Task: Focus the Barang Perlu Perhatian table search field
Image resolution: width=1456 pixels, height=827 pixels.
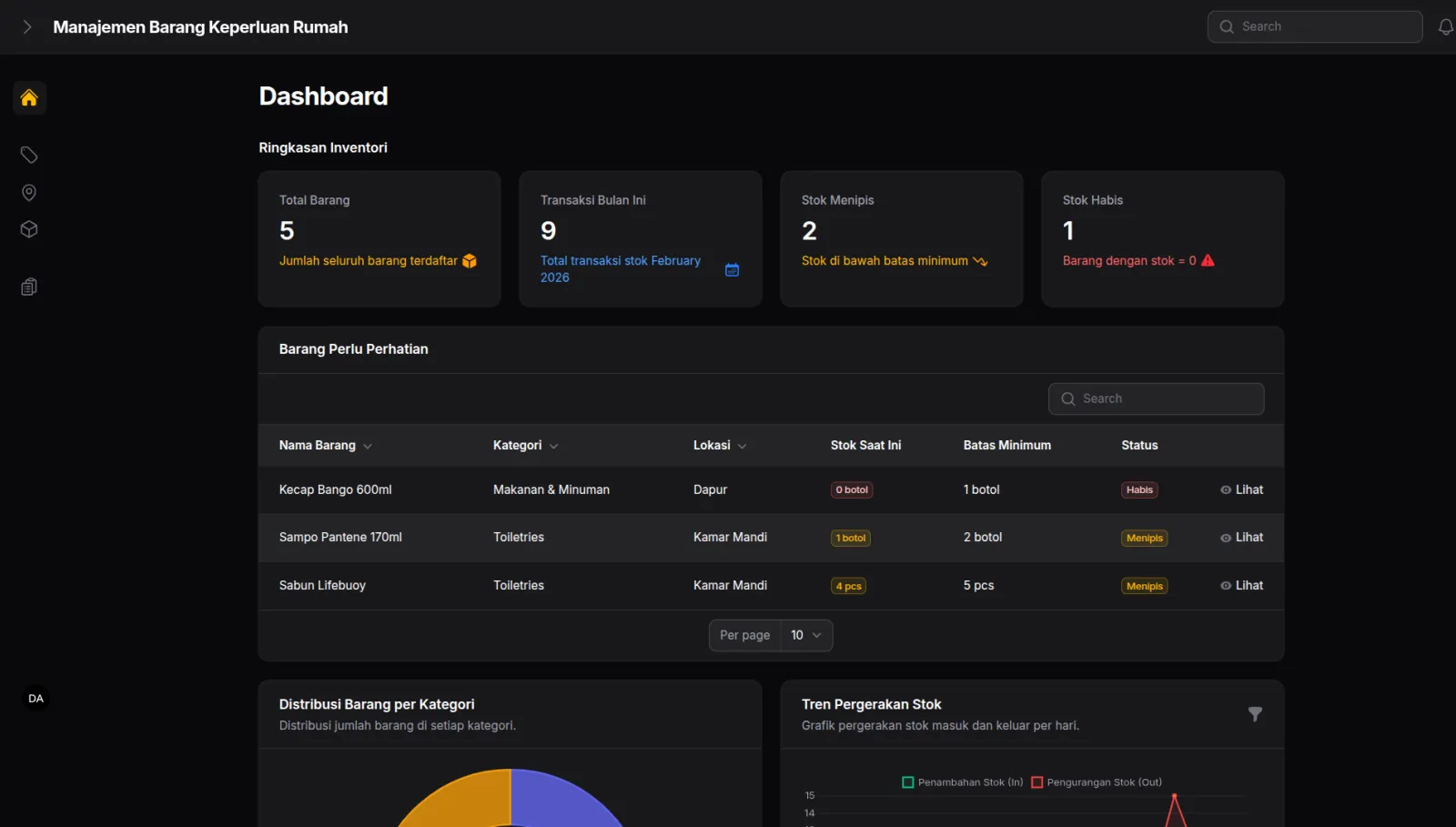Action: tap(1156, 398)
